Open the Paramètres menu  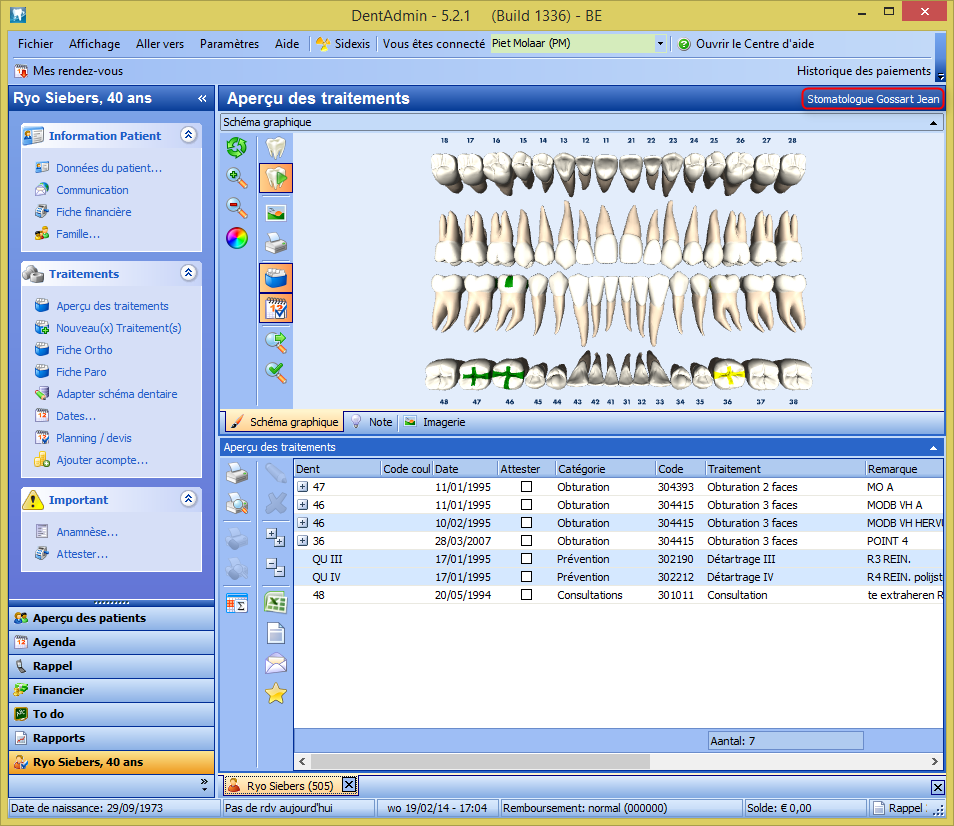click(229, 44)
